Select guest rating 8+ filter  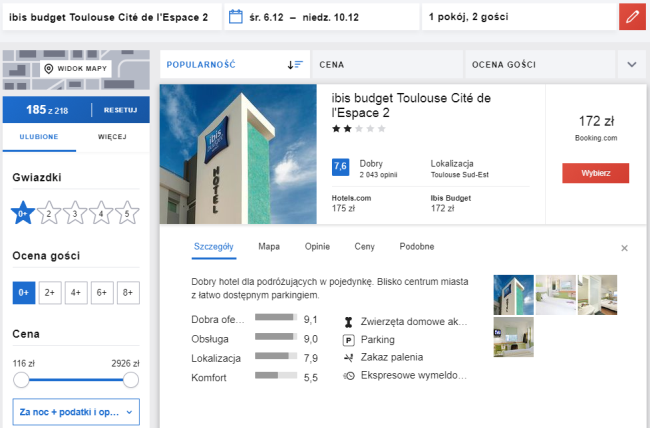(128, 292)
